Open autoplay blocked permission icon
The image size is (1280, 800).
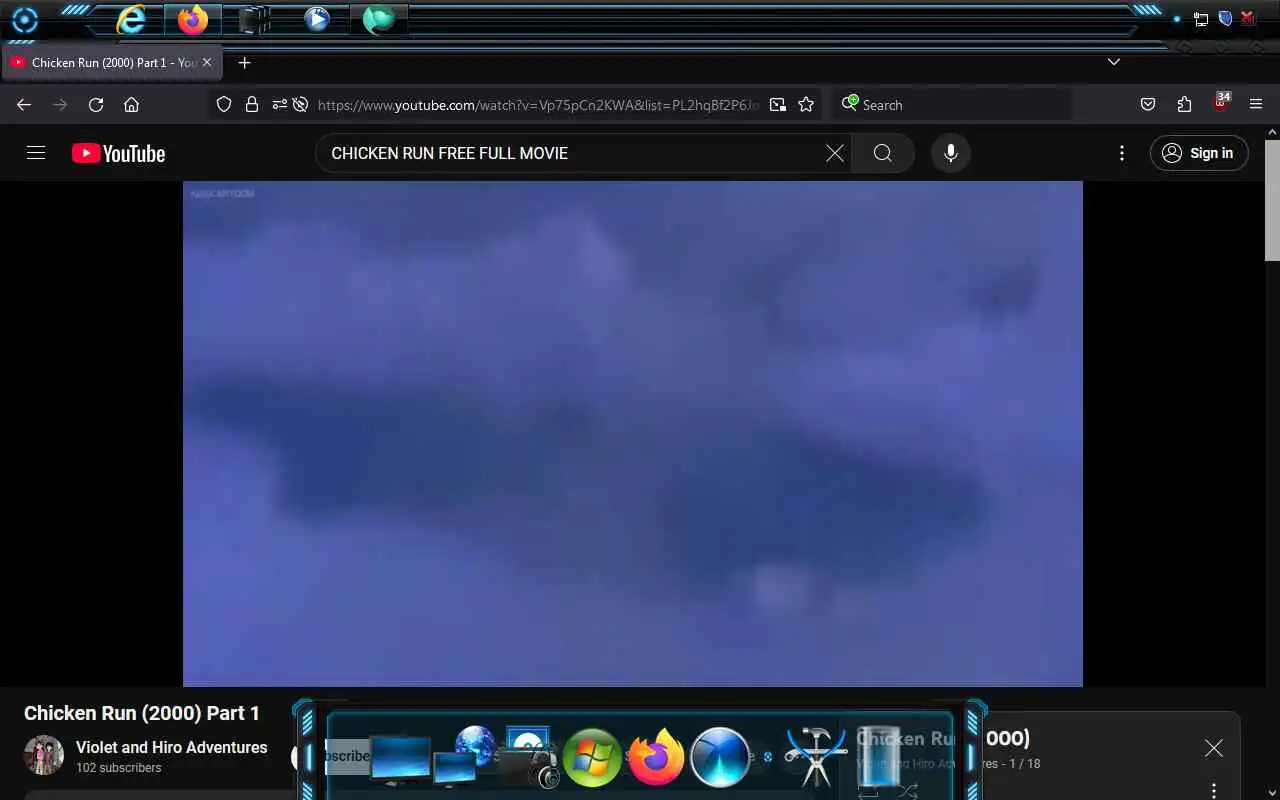(x=299, y=105)
